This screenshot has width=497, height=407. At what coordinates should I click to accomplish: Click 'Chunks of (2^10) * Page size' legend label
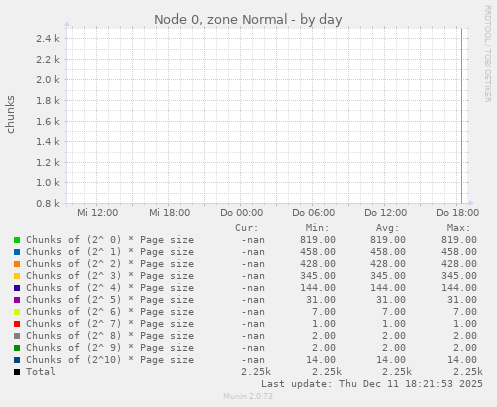click(110, 360)
